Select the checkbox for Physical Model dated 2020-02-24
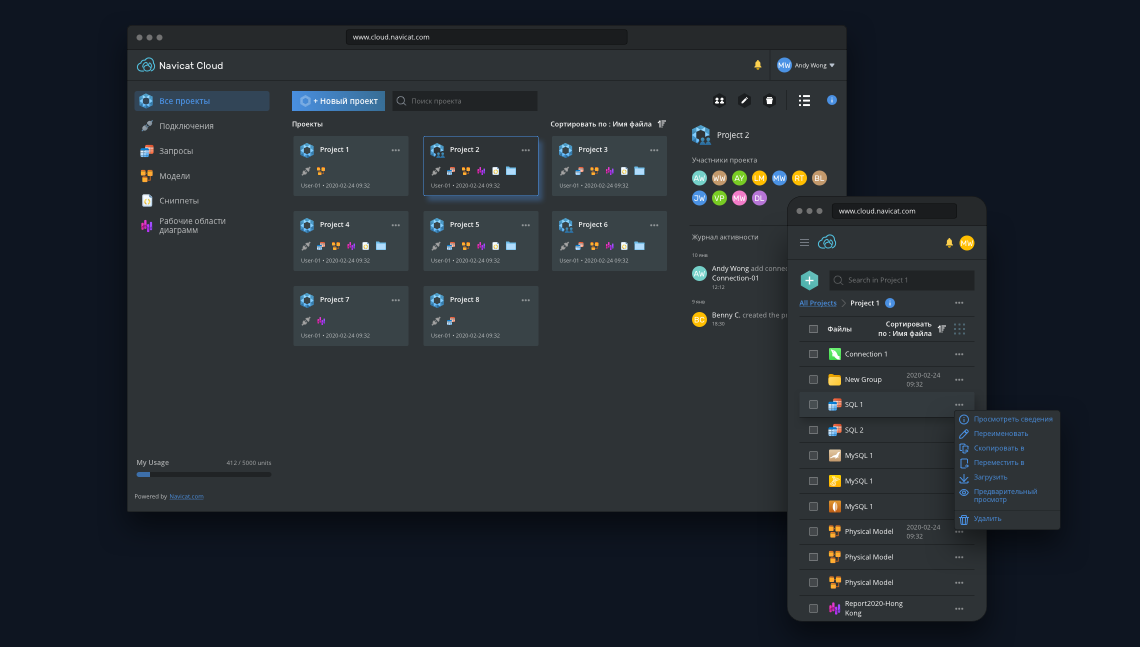Screen dimensions: 1140x647 [813, 531]
